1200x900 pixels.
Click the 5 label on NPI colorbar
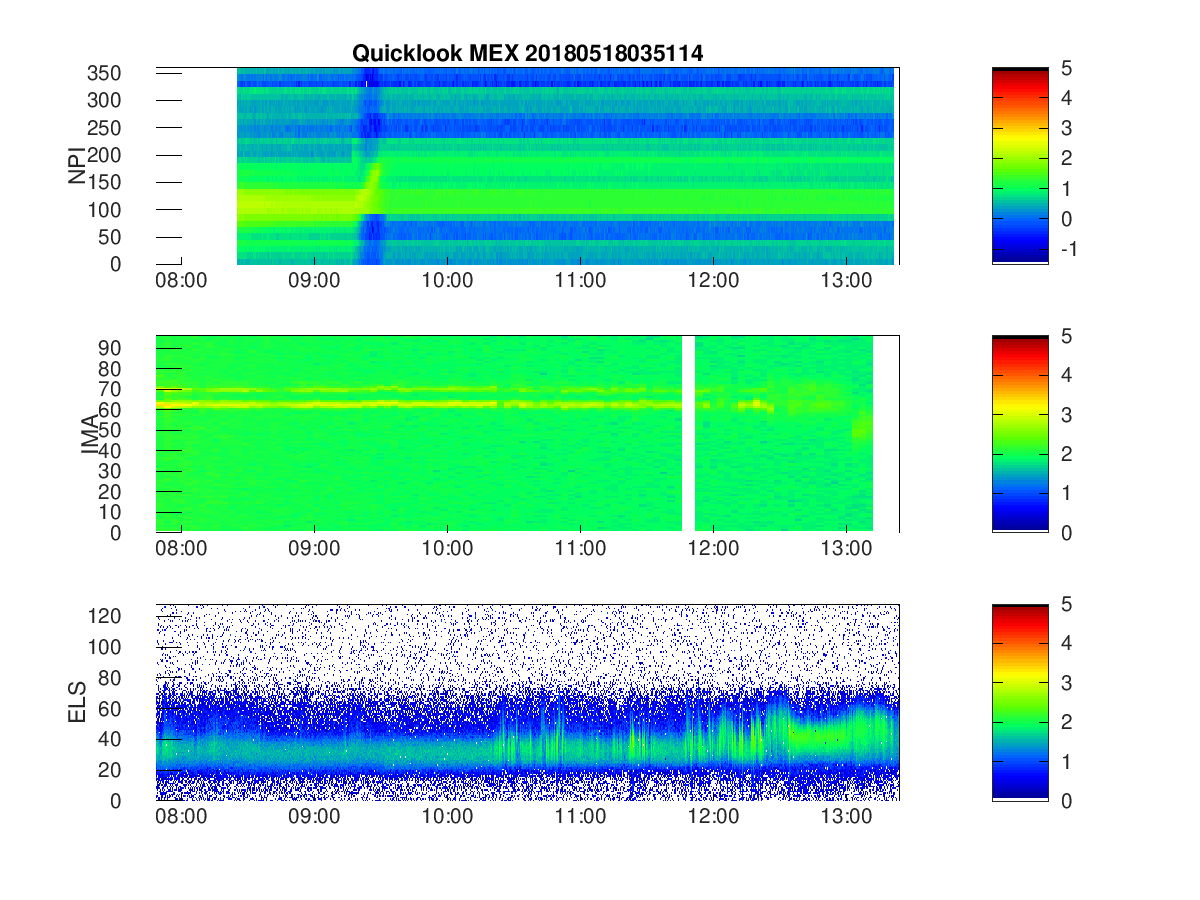click(x=1066, y=68)
